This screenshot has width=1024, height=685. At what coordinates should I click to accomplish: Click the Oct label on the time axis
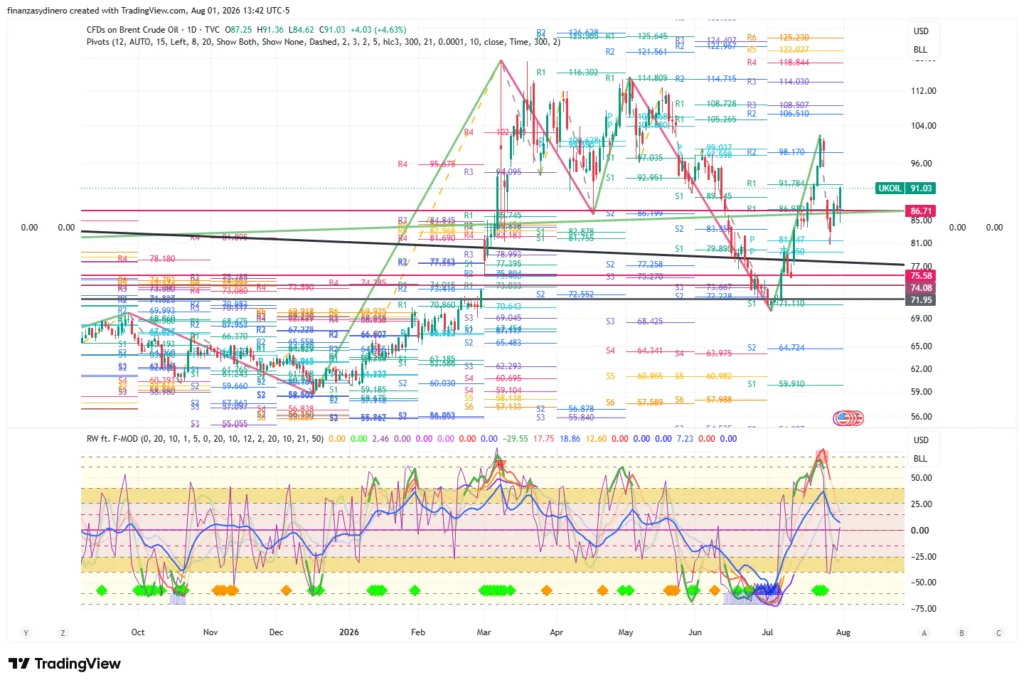[137, 632]
